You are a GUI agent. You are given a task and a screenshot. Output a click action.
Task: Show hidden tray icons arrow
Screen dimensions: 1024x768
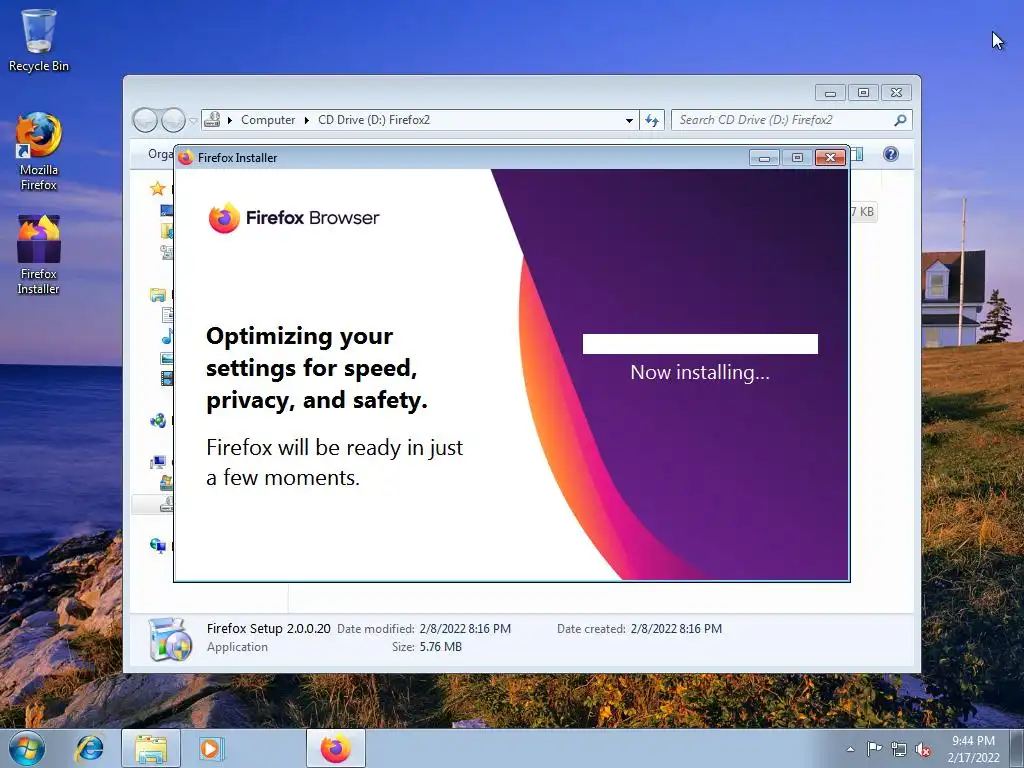point(850,749)
